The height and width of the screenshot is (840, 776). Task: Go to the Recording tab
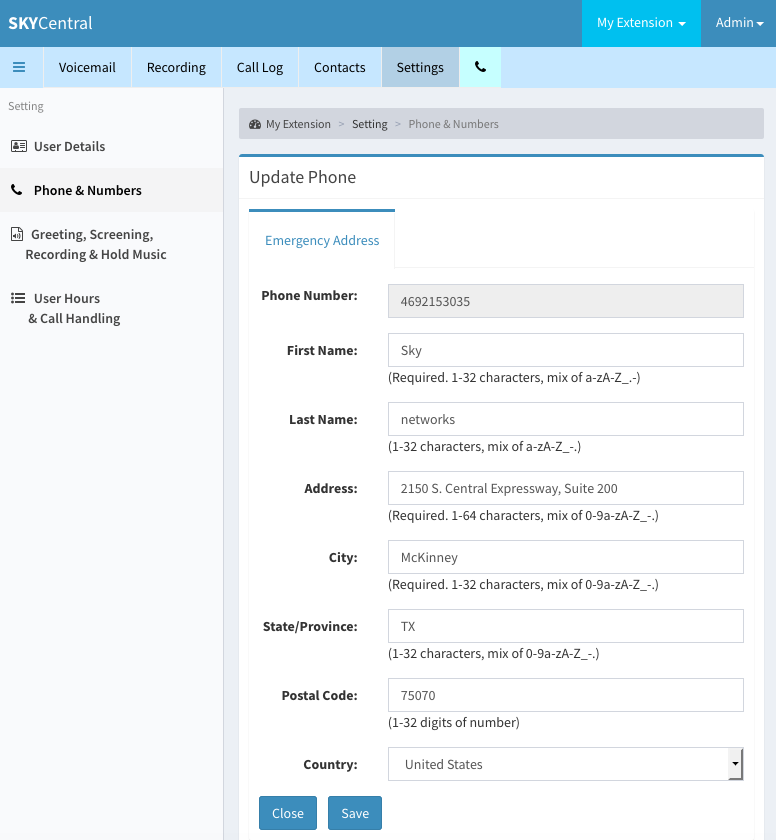[x=176, y=67]
